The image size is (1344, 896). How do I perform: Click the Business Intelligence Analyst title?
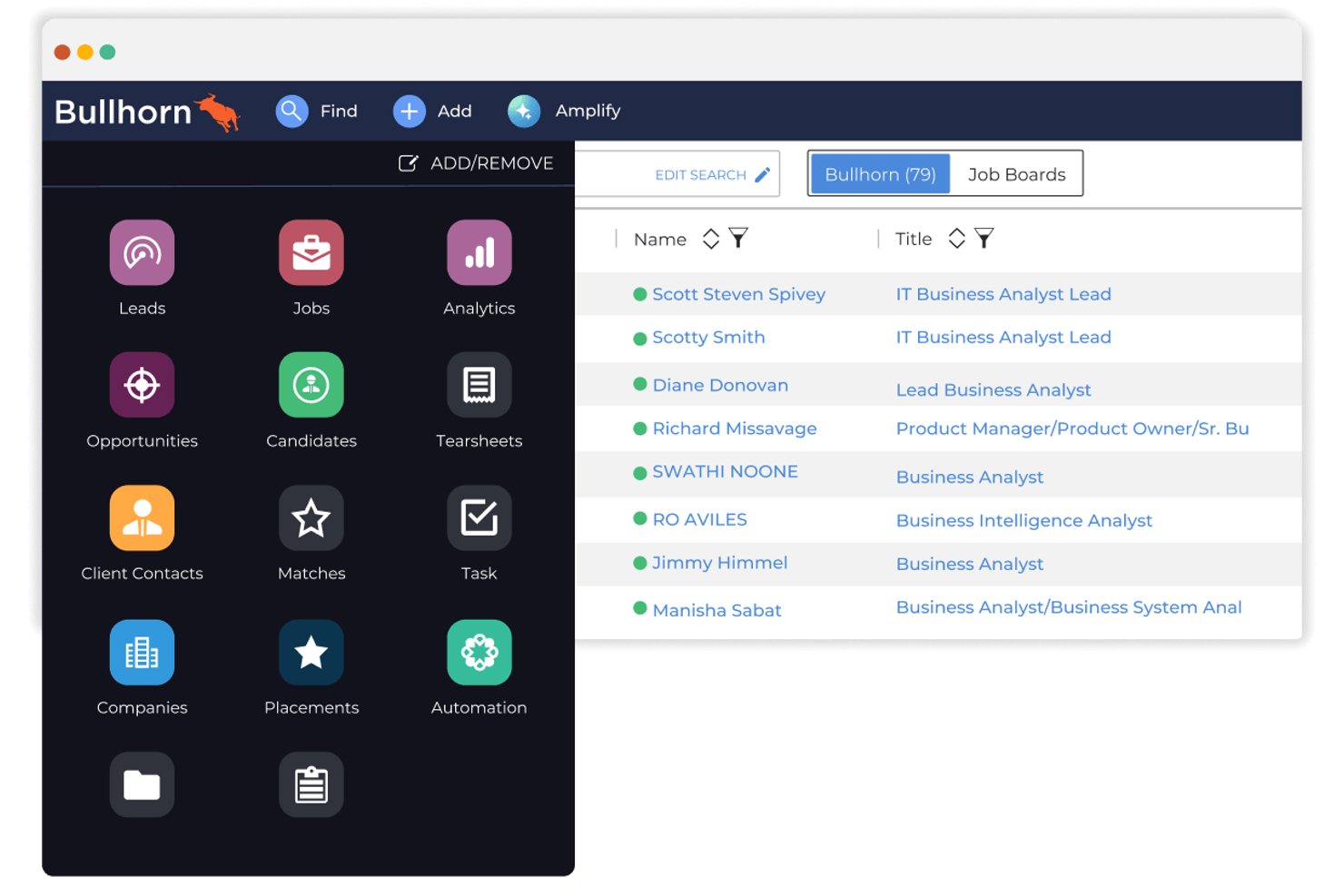(x=1023, y=520)
